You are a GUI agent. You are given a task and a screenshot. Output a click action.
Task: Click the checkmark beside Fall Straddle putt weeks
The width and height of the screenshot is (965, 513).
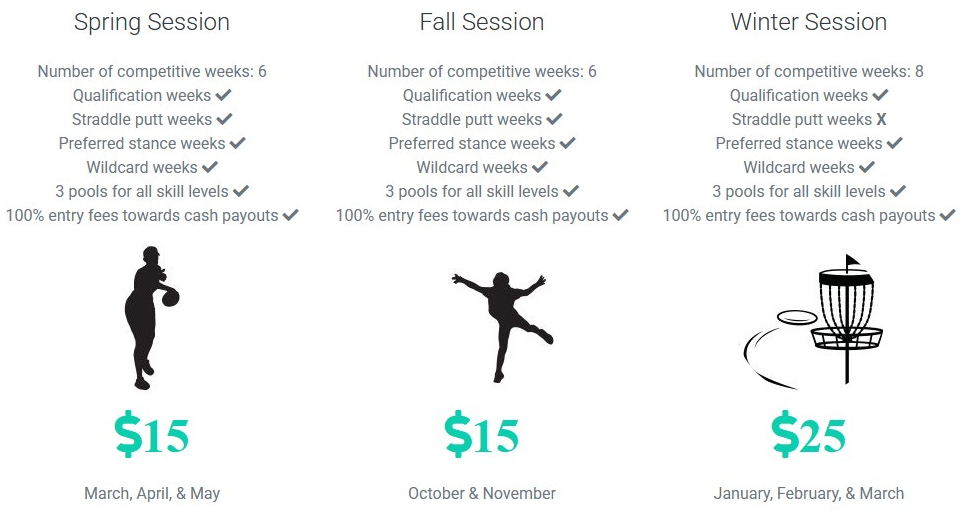(554, 119)
